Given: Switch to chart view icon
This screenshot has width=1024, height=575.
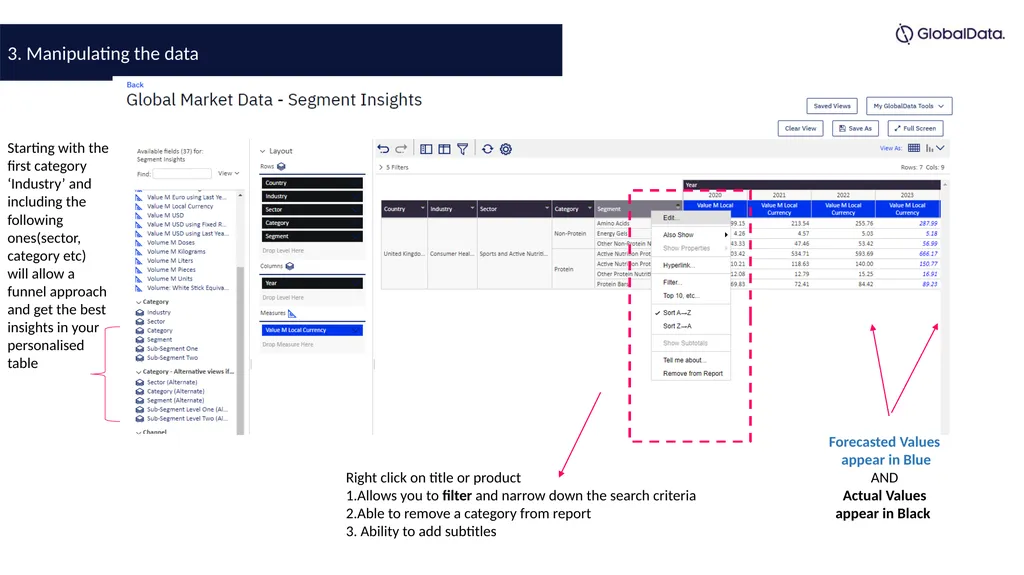Looking at the screenshot, I should (929, 148).
